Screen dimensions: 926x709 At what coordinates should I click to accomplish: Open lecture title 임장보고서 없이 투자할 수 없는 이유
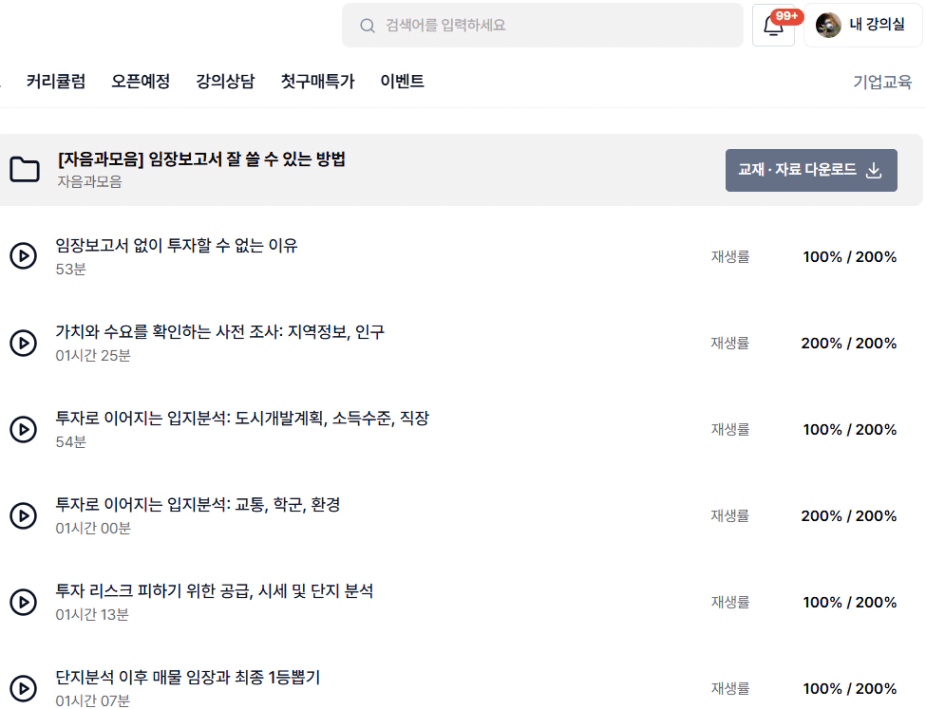coord(177,245)
